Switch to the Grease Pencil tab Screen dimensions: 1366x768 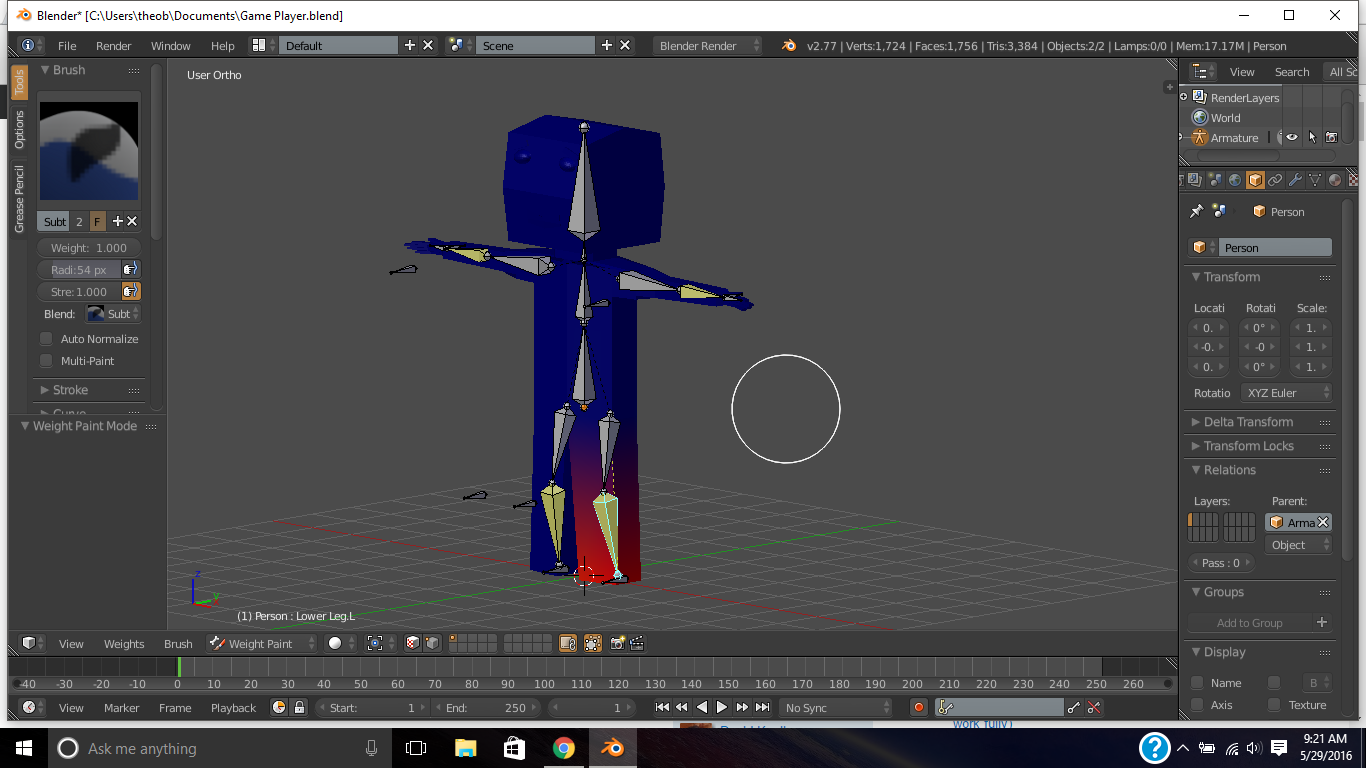click(19, 199)
